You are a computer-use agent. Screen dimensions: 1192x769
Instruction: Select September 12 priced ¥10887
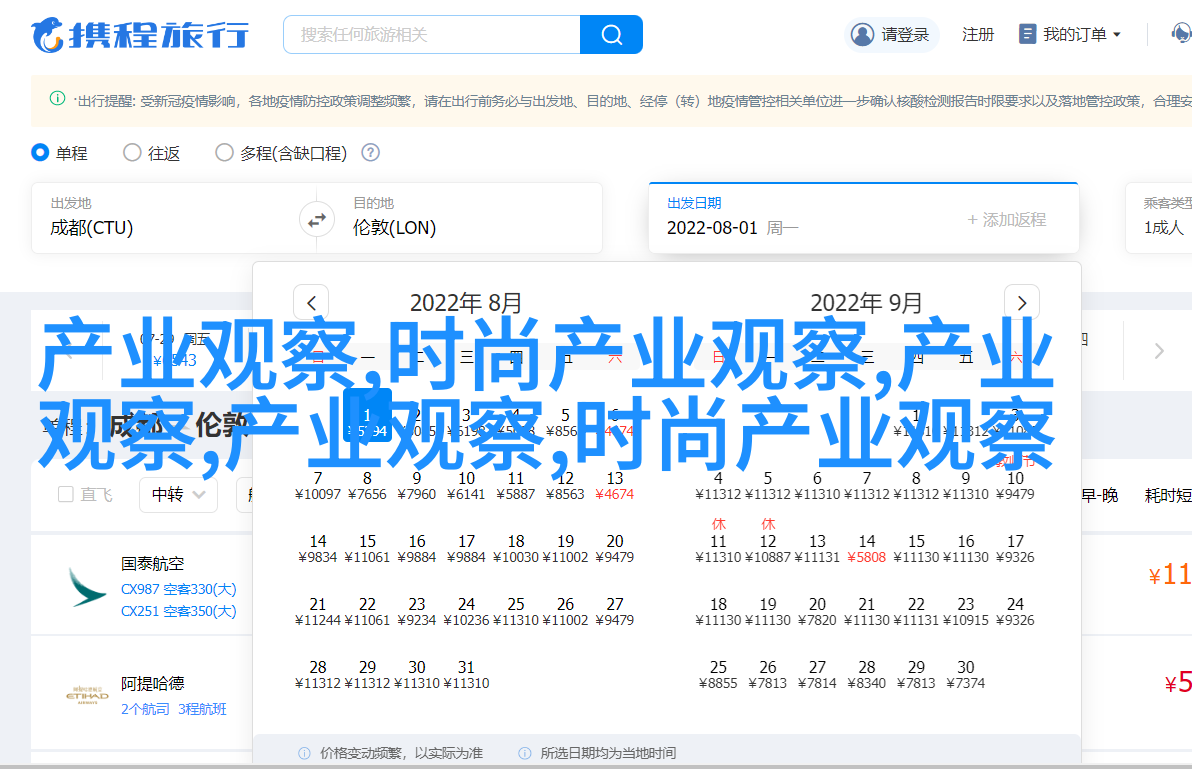click(768, 549)
